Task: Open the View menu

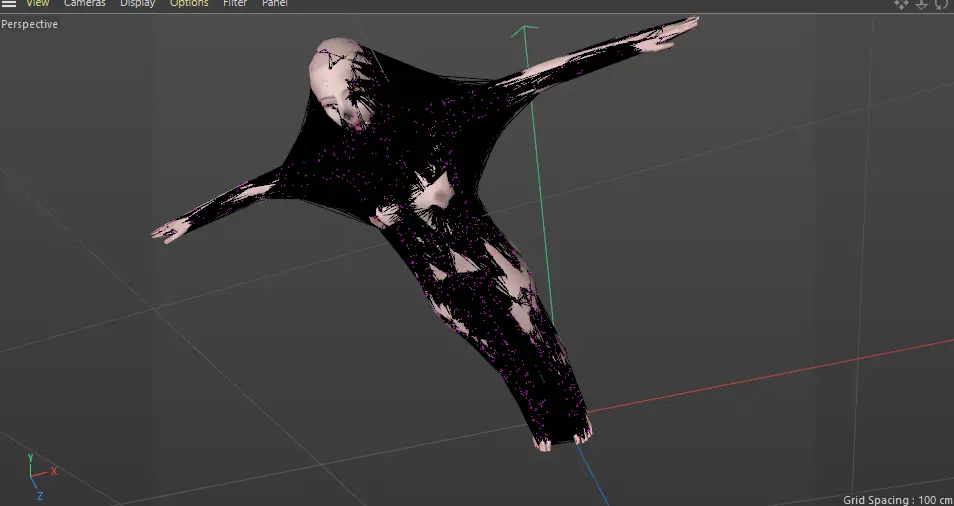Action: click(37, 4)
